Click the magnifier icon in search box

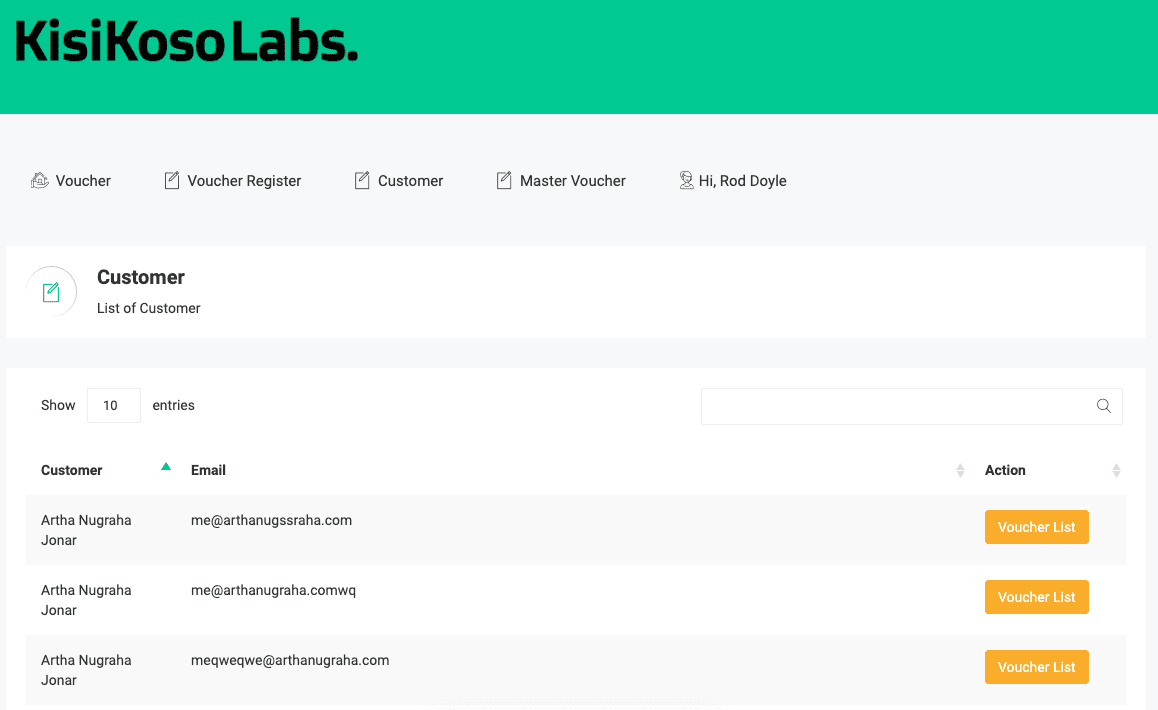[x=1104, y=406]
